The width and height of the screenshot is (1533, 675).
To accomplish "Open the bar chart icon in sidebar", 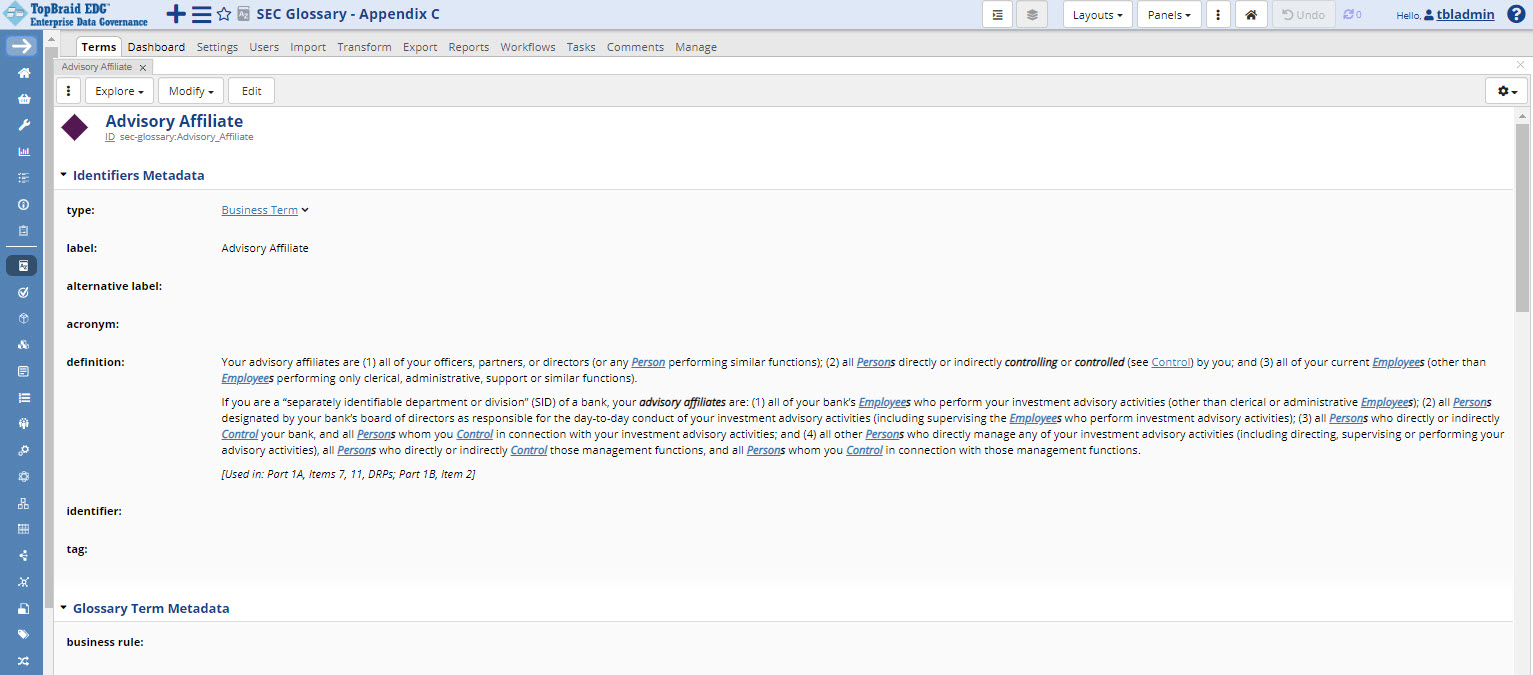I will (x=23, y=152).
